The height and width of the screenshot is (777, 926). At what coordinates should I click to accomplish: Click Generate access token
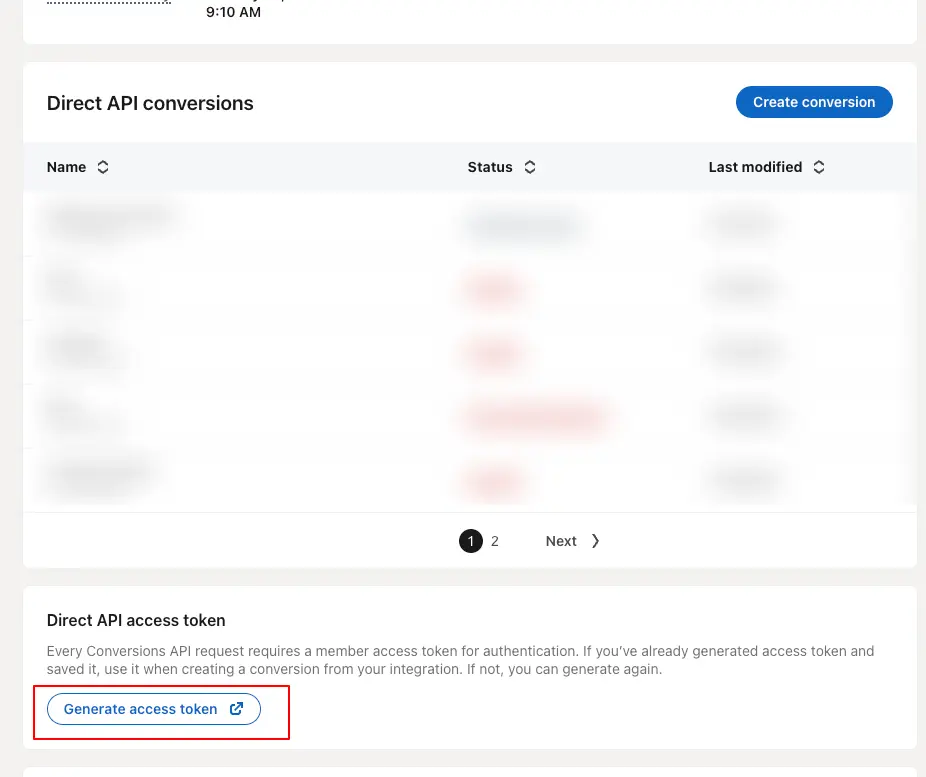coord(141,709)
